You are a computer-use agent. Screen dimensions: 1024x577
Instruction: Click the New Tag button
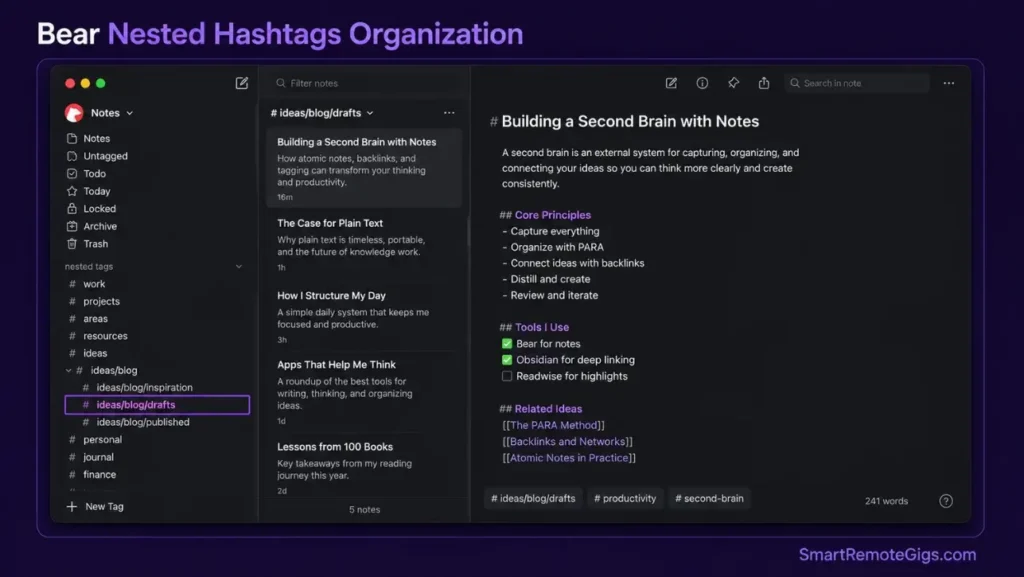coord(95,507)
